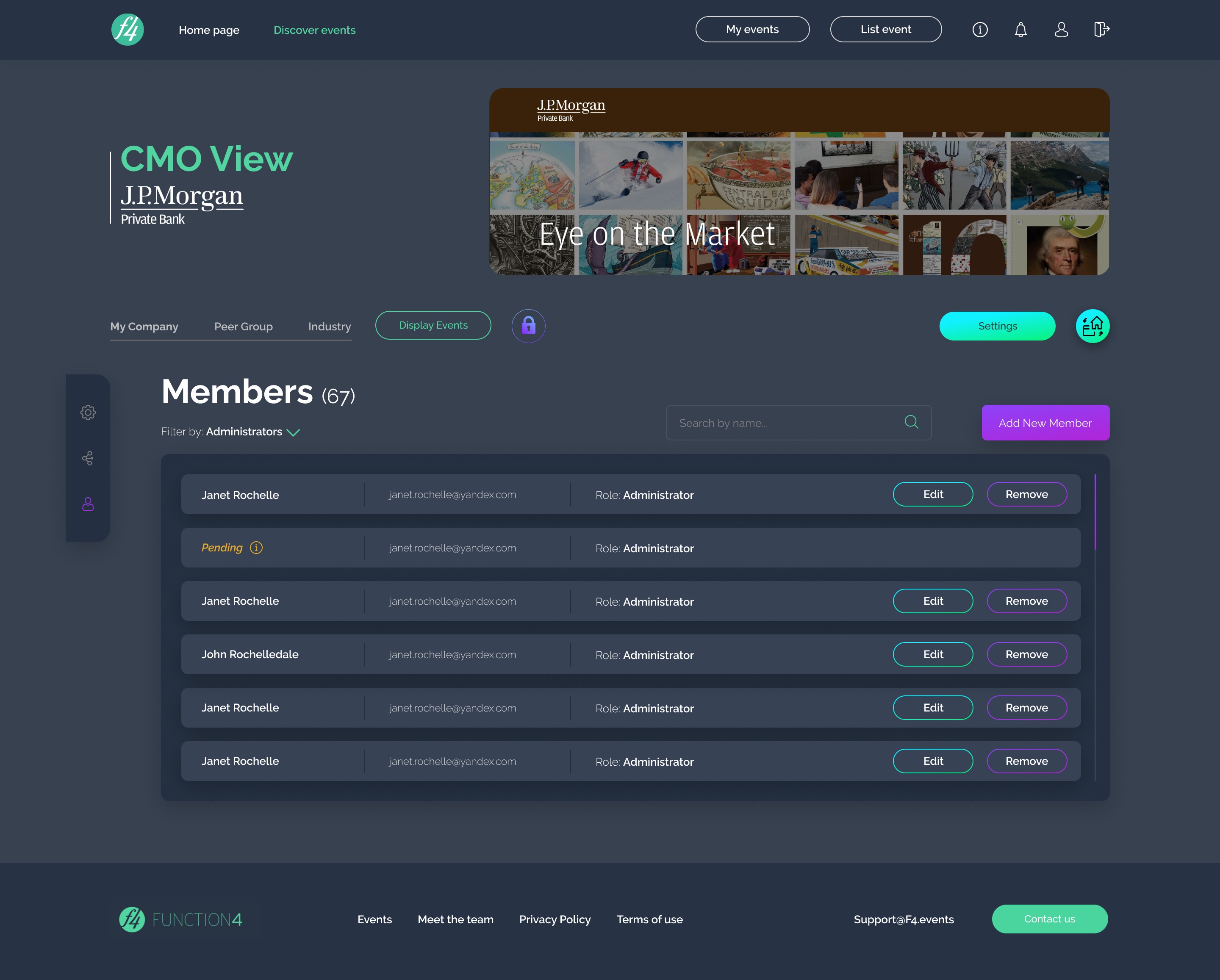This screenshot has height=980, width=1220.
Task: Edit John Rochelledale
Action: point(933,655)
